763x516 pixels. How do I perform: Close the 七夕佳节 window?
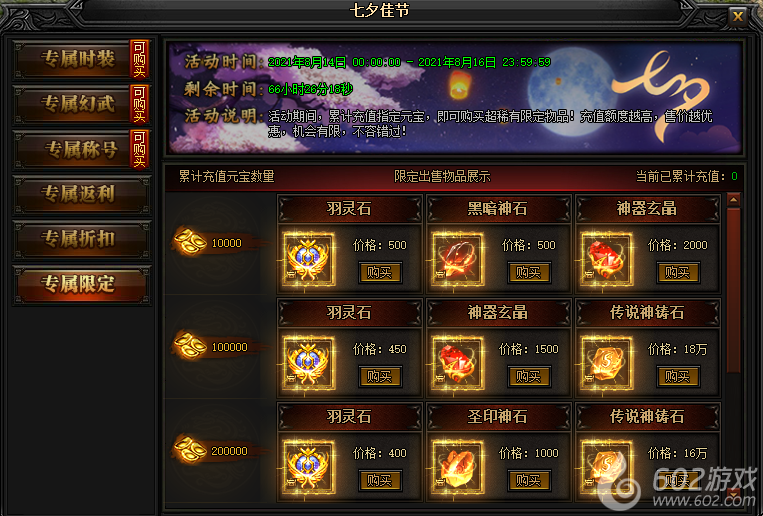point(738,17)
